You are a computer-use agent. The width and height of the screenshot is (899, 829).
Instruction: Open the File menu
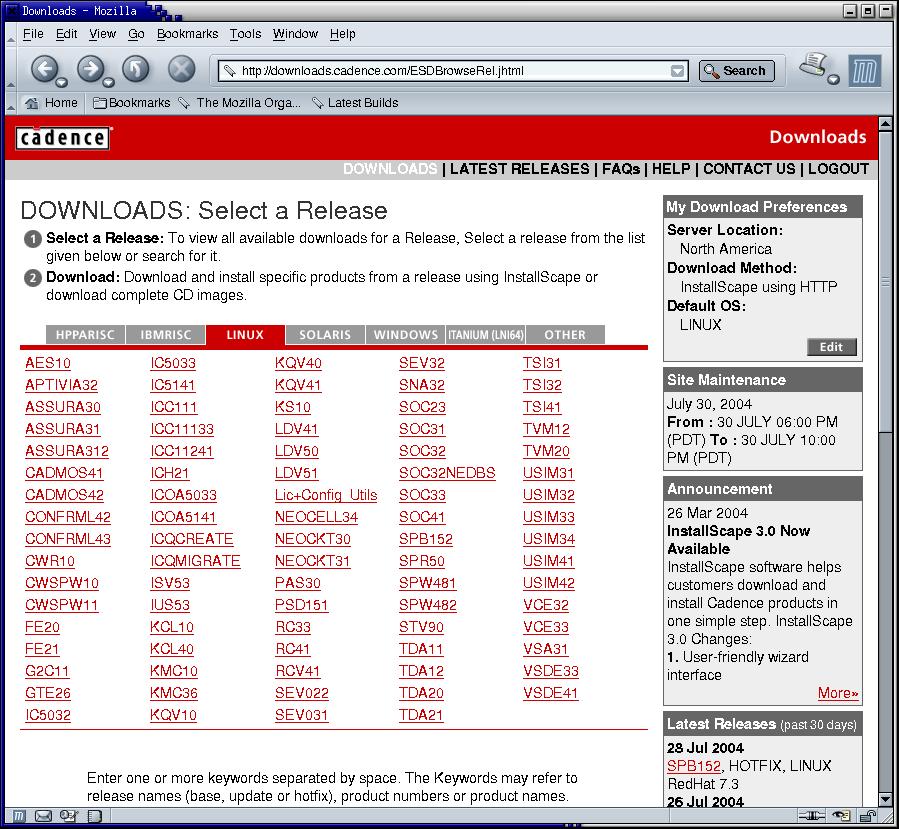[x=33, y=34]
